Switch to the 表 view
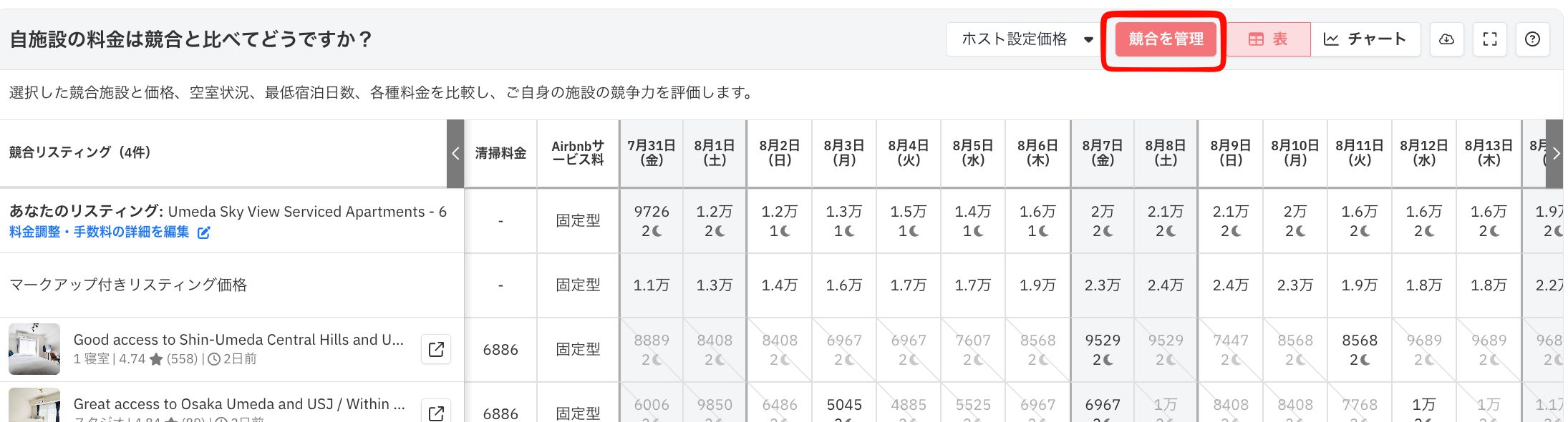This screenshot has height=422, width=1568. tap(1268, 39)
